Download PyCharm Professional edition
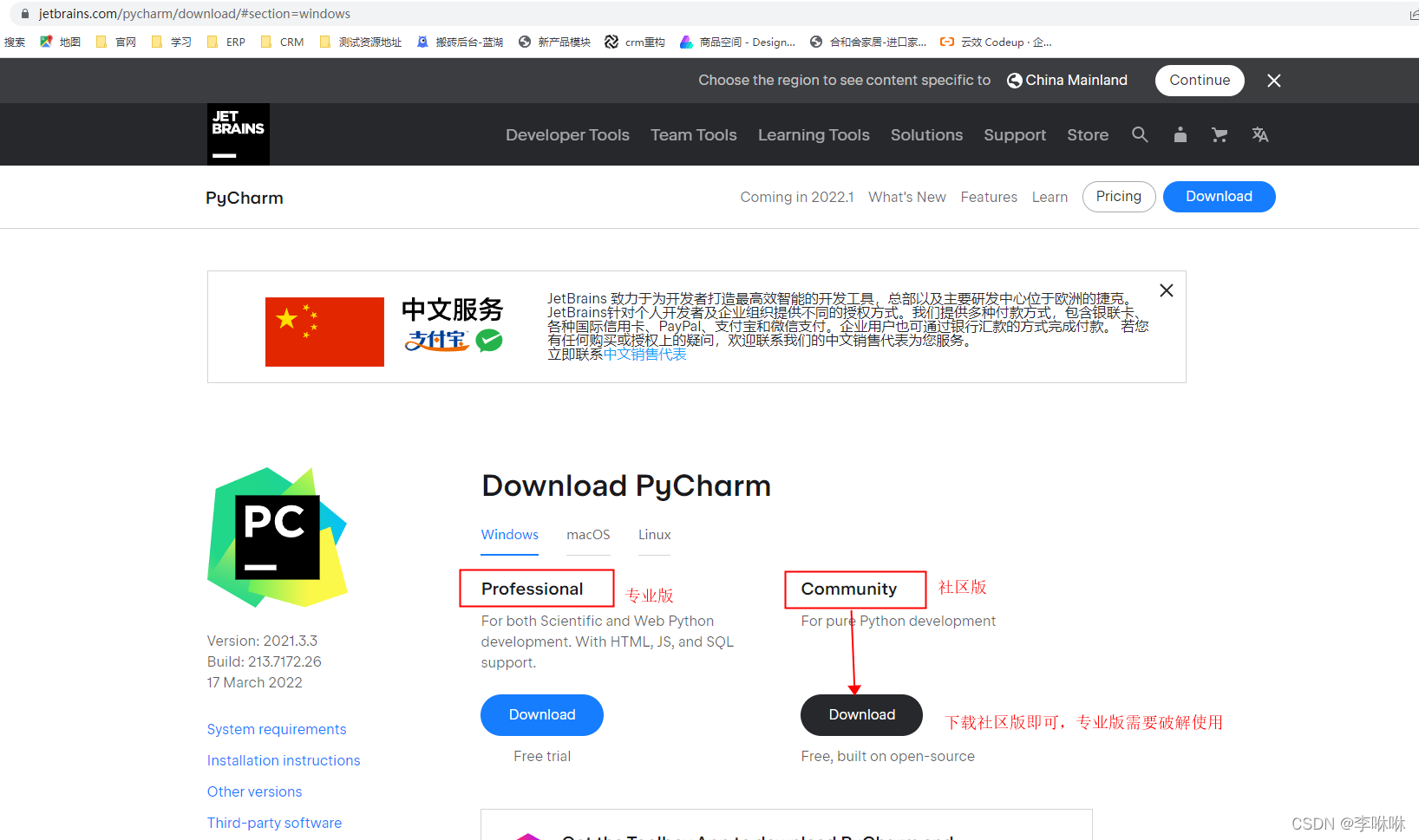The image size is (1419, 840). (x=542, y=715)
